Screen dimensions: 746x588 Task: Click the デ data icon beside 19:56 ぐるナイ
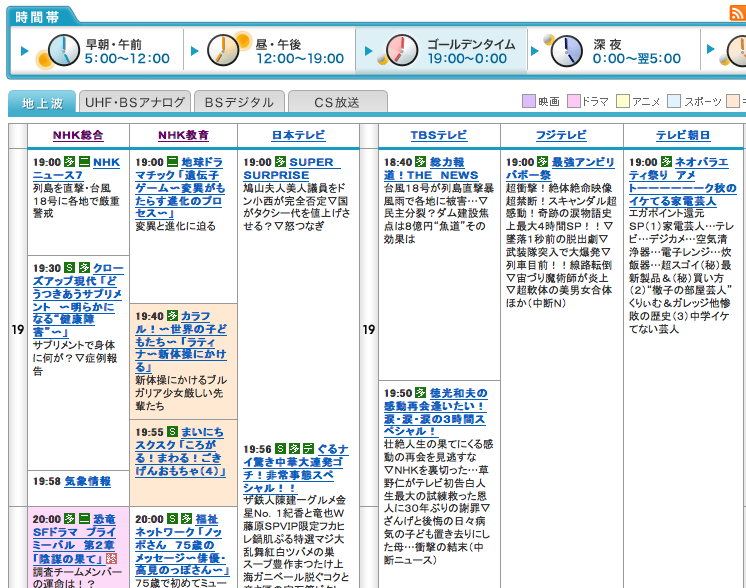click(x=309, y=449)
